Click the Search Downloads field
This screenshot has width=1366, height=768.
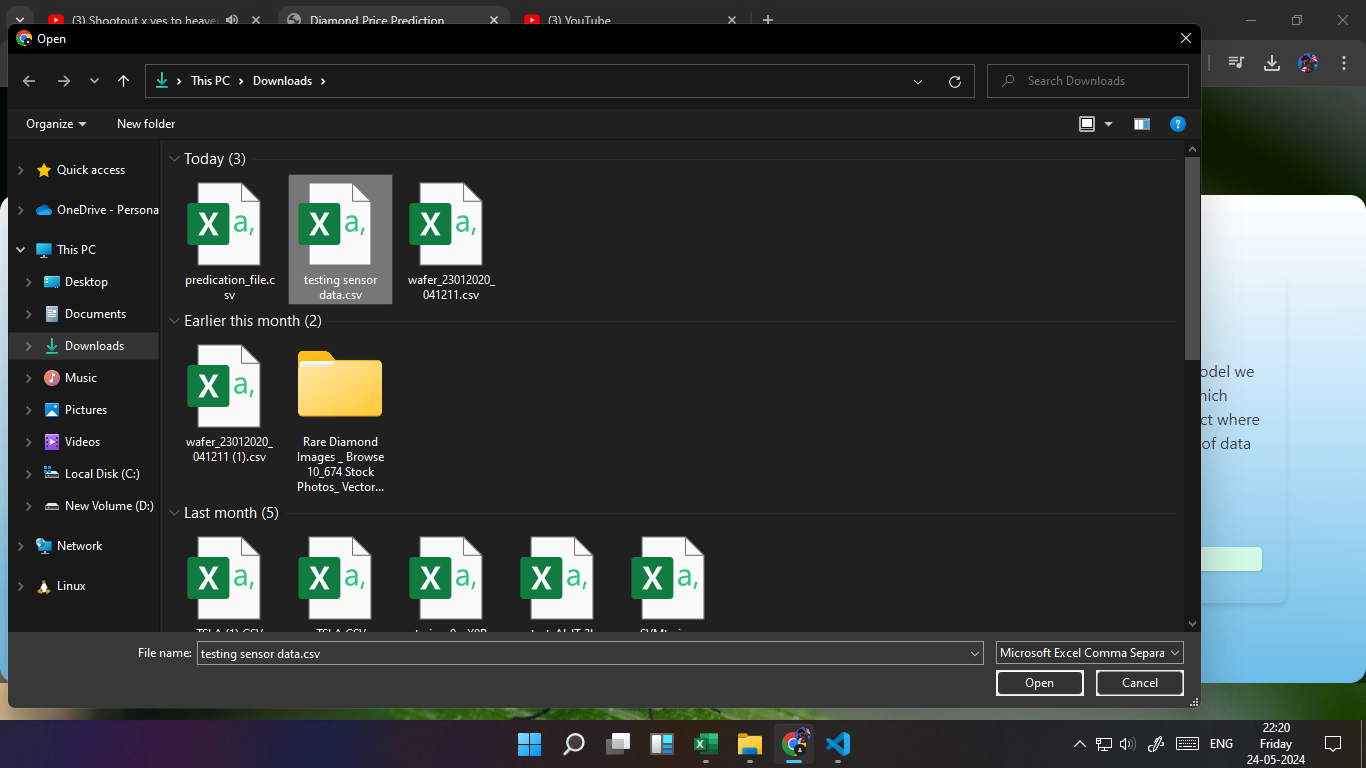pyautogui.click(x=1088, y=81)
